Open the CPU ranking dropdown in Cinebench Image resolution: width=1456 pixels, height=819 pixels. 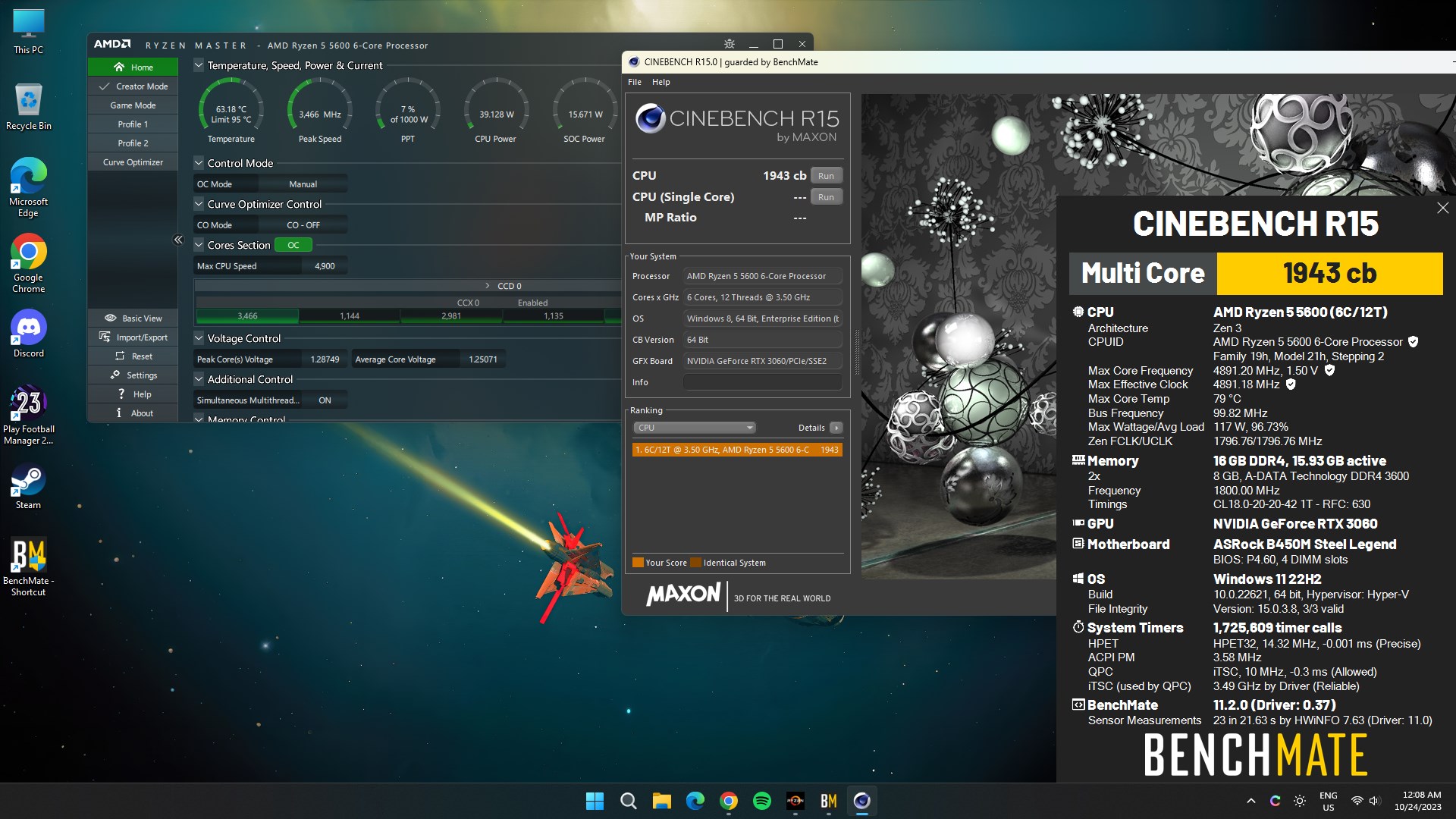[694, 428]
